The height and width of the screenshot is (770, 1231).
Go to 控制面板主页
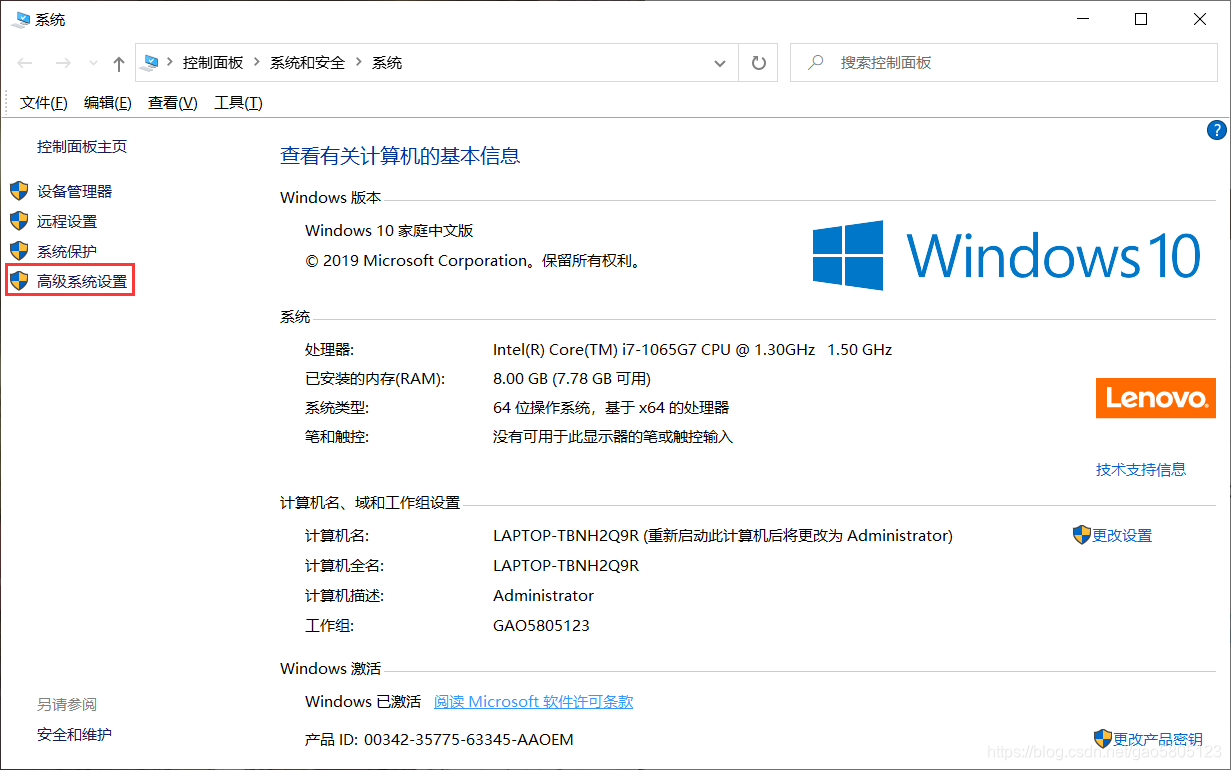coord(82,146)
